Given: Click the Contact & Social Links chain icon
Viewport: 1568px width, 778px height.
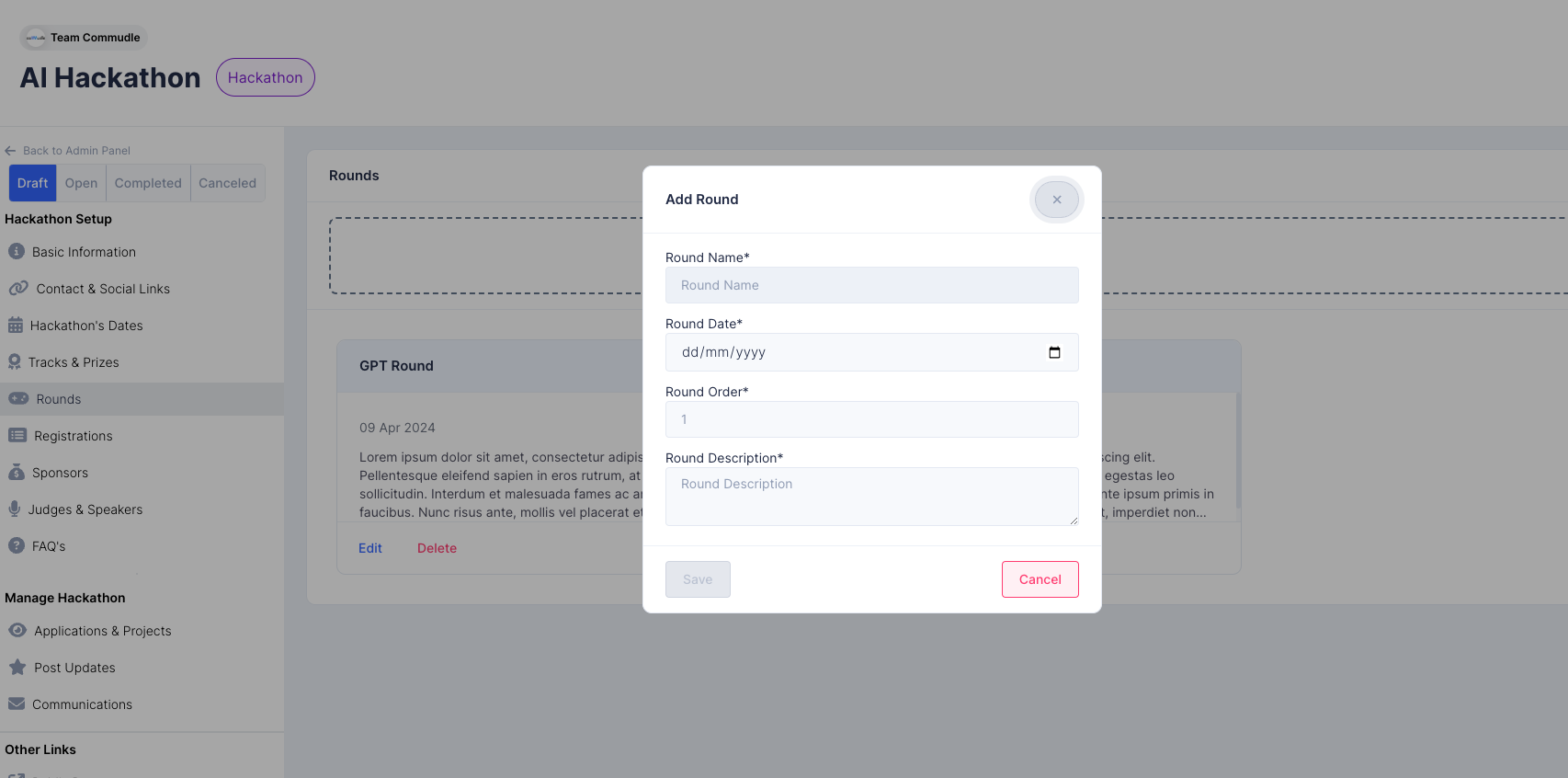Looking at the screenshot, I should (18, 288).
